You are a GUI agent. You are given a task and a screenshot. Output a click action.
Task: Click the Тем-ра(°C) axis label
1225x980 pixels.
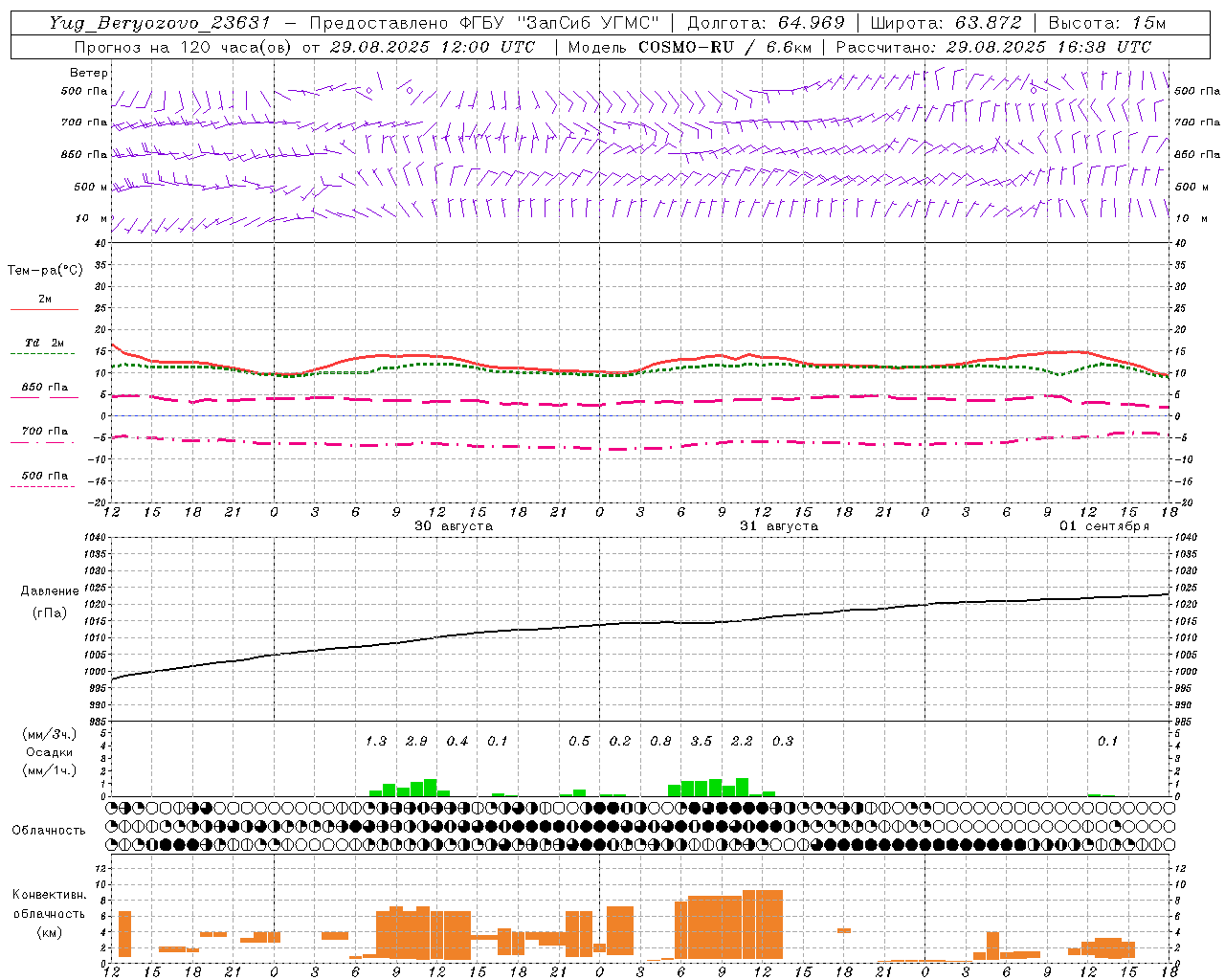(x=45, y=271)
